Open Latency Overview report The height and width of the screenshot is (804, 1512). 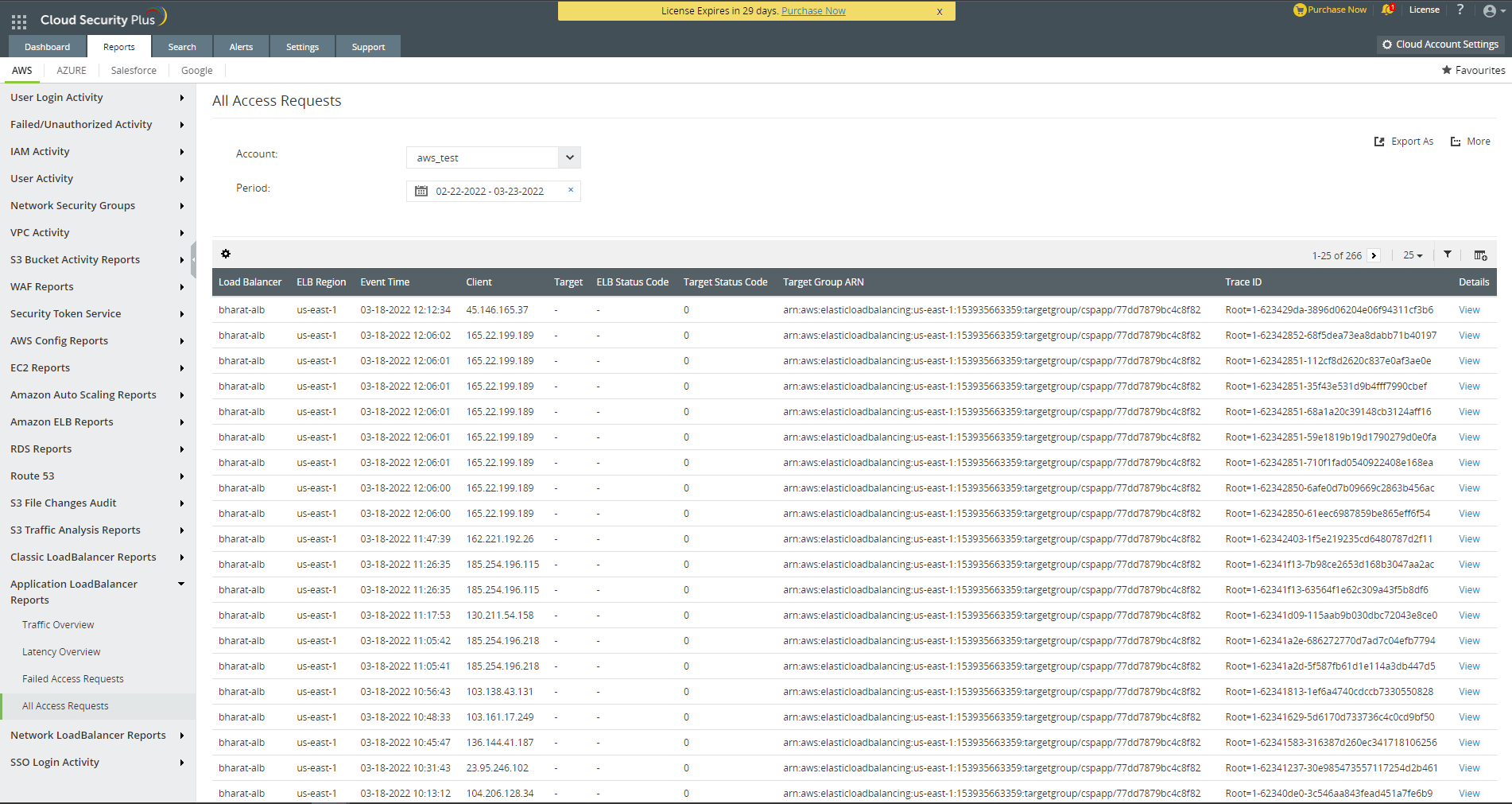61,652
